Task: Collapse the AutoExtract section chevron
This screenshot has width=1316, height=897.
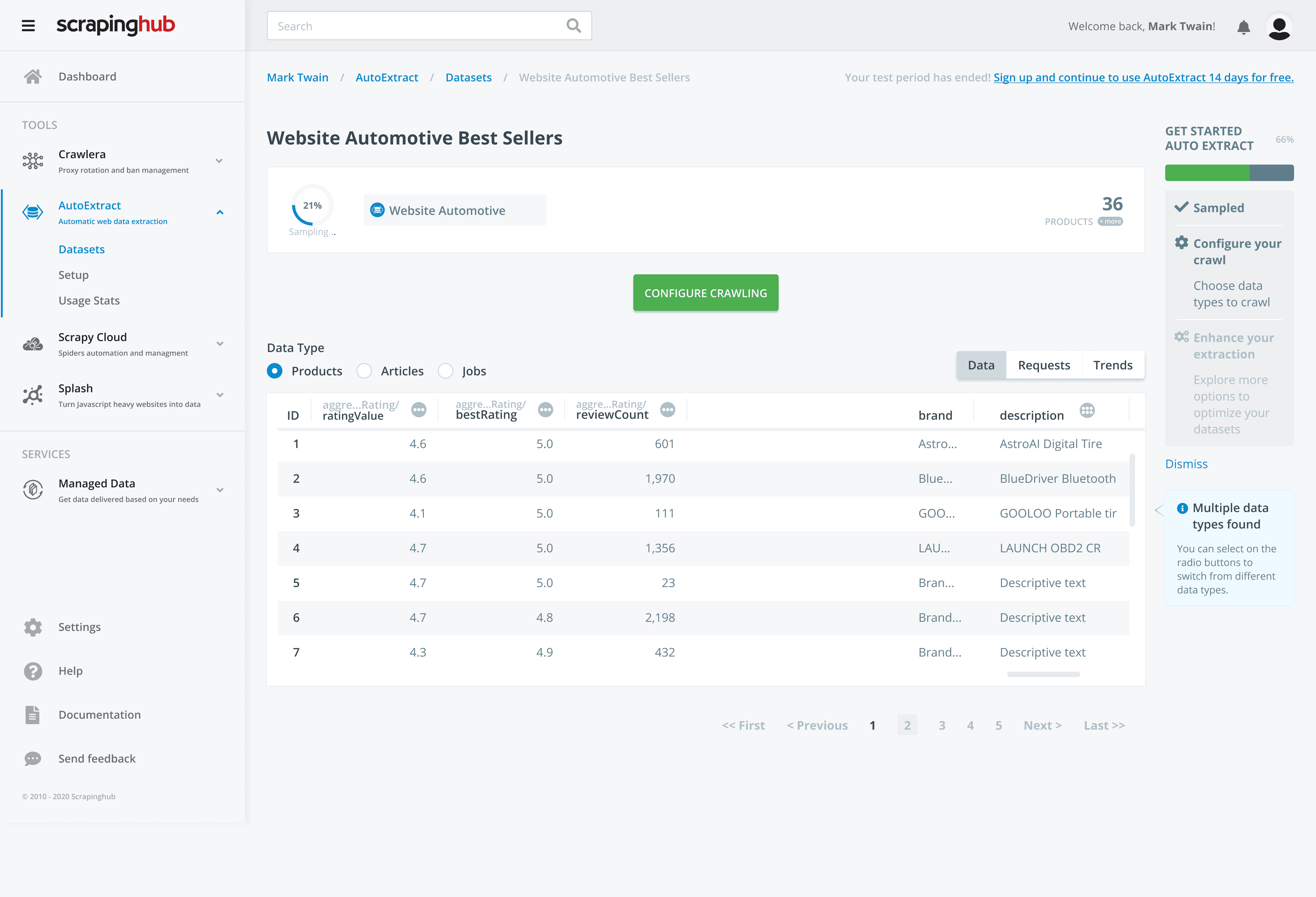Action: coord(220,212)
